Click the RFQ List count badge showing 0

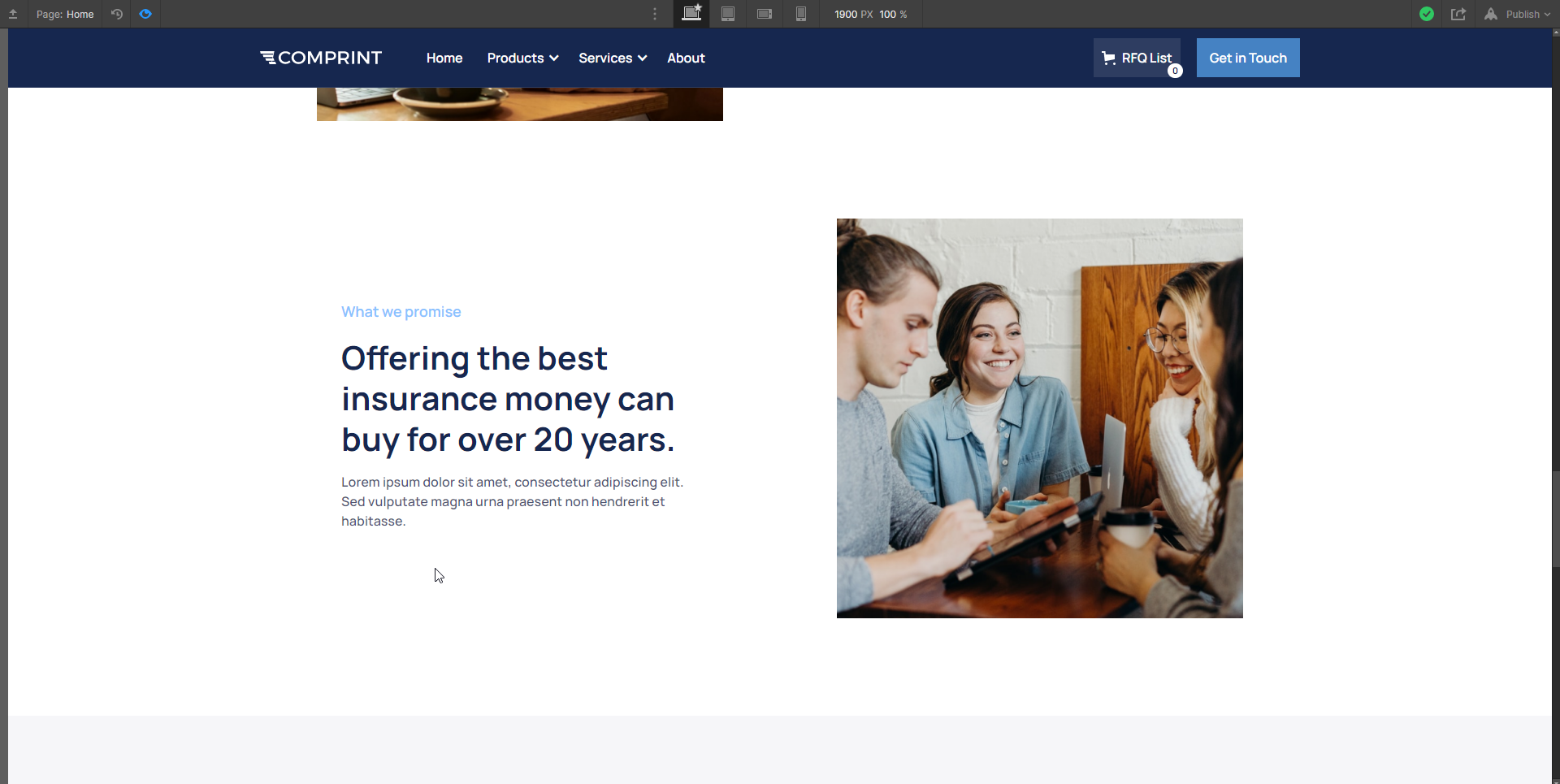(x=1175, y=71)
